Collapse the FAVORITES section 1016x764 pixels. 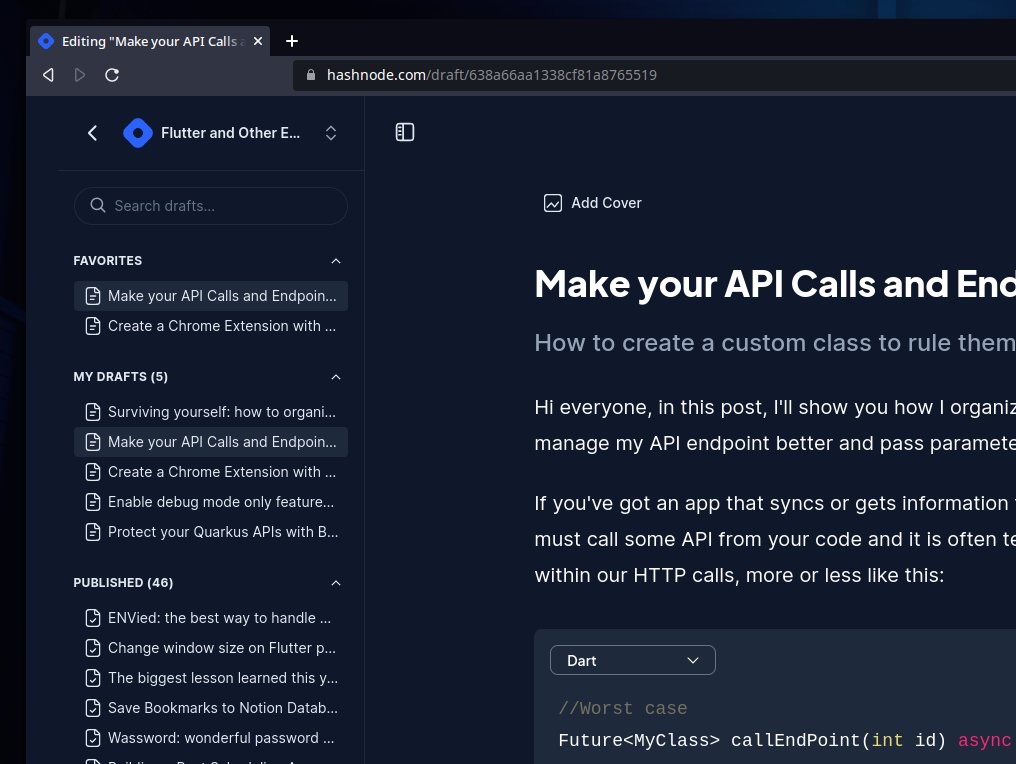click(x=336, y=260)
